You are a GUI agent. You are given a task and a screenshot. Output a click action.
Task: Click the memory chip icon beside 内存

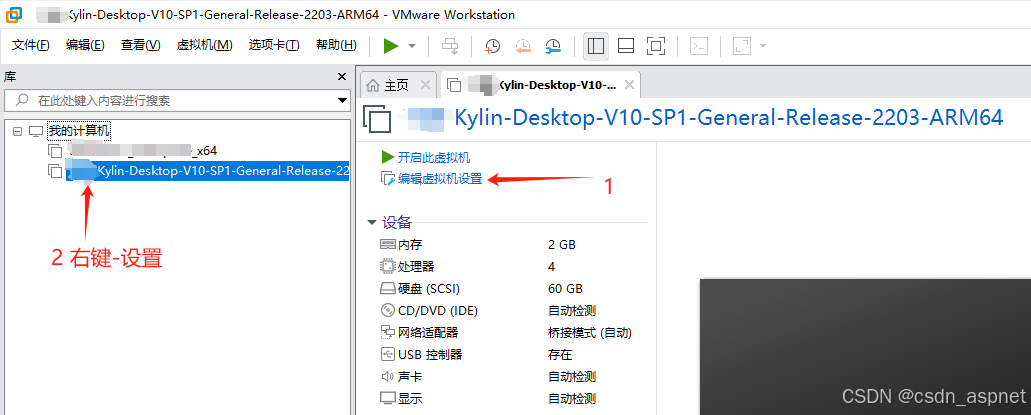point(388,245)
